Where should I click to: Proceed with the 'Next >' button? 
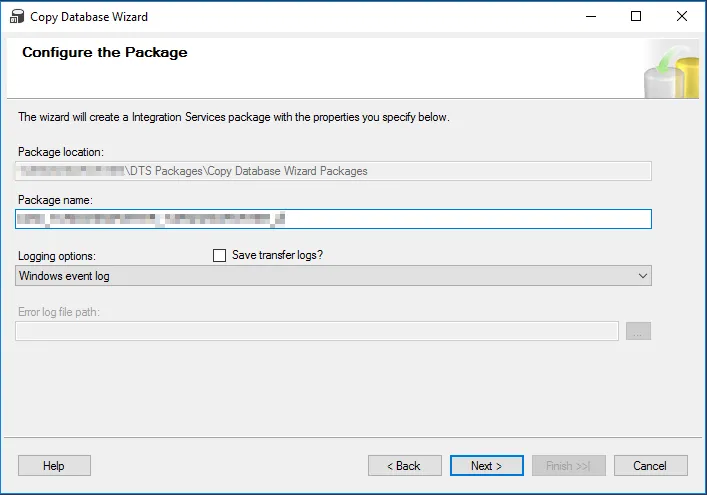[486, 466]
